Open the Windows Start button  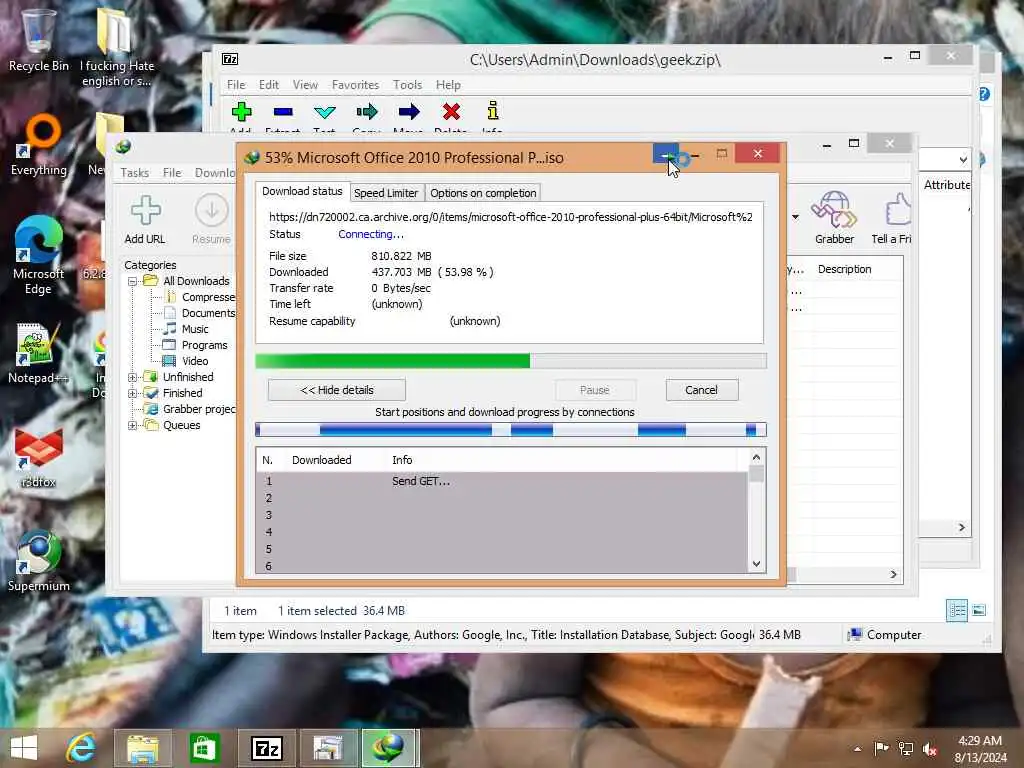pyautogui.click(x=24, y=748)
